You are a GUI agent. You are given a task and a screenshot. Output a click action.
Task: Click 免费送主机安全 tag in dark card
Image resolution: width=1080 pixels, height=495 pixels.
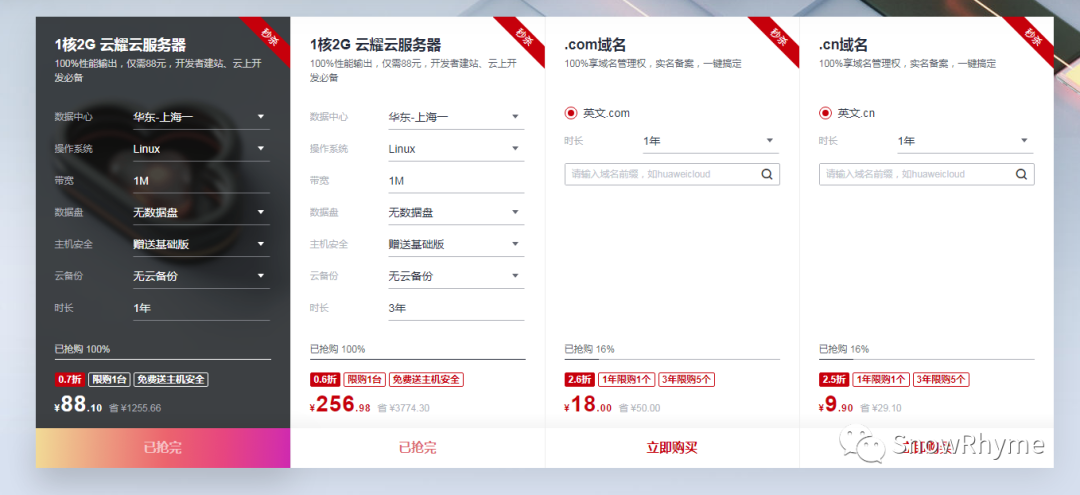171,379
